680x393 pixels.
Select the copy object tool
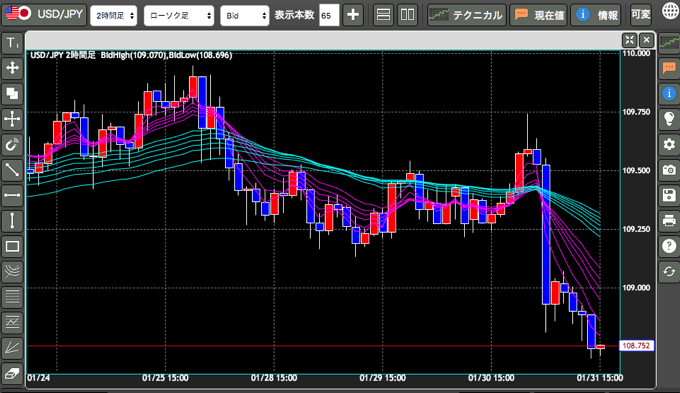click(12, 93)
